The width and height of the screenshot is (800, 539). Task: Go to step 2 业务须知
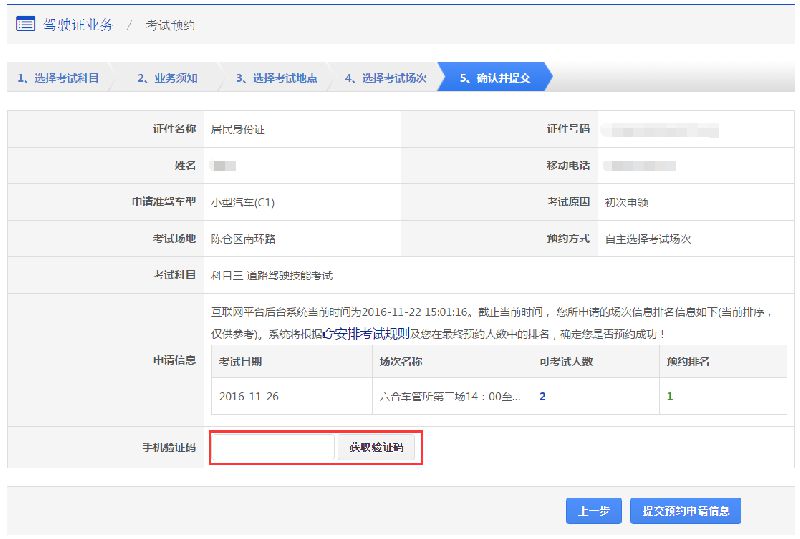(x=167, y=78)
